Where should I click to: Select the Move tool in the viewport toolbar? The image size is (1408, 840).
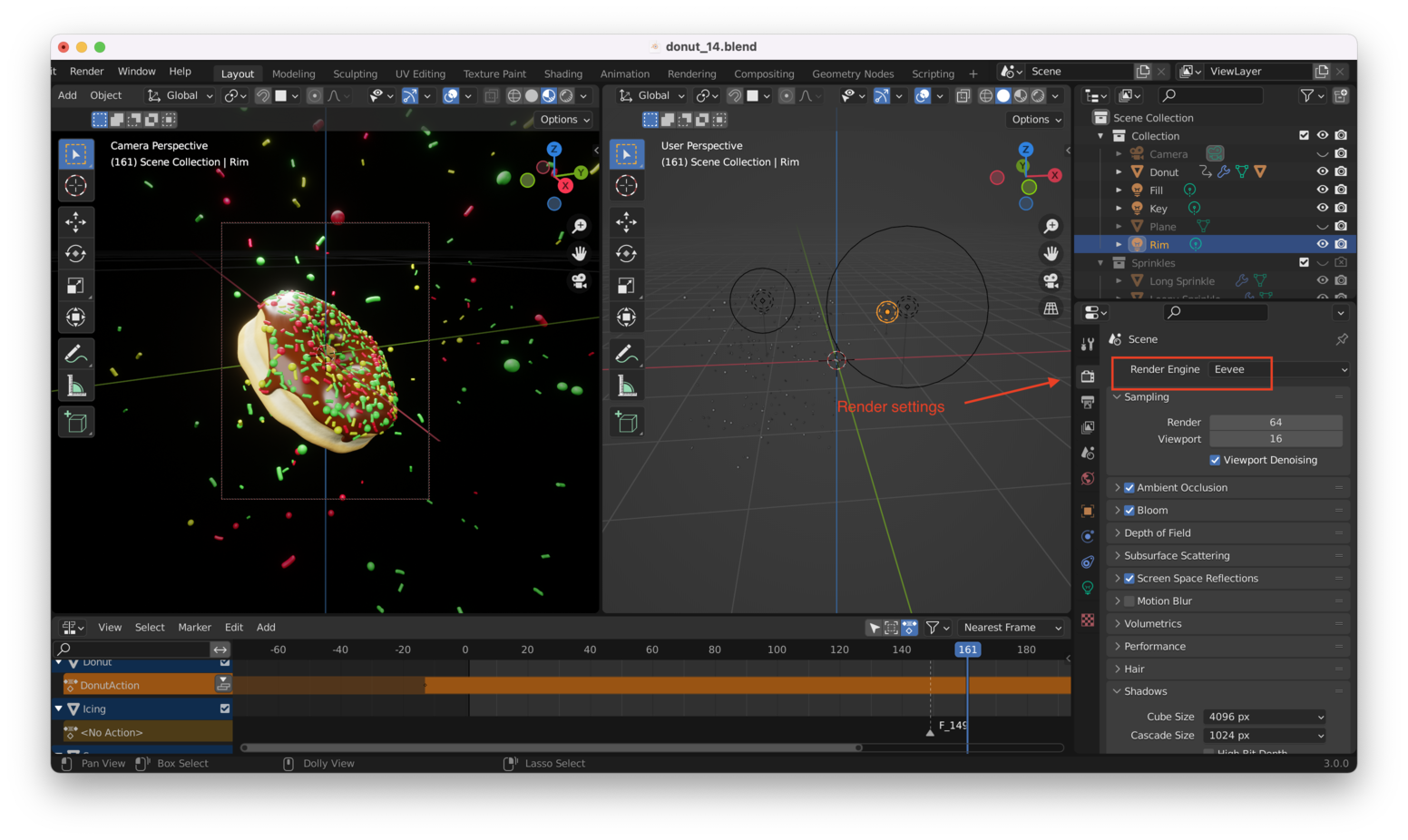click(76, 221)
